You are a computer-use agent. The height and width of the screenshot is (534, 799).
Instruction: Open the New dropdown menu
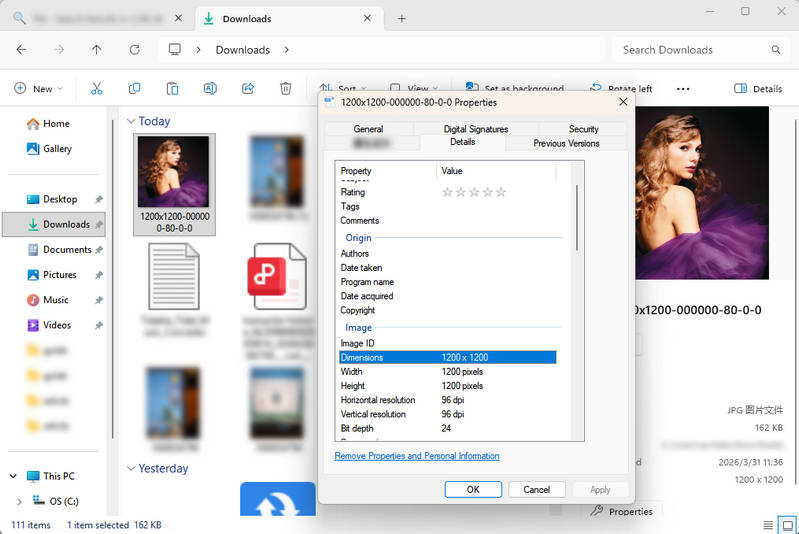click(38, 88)
